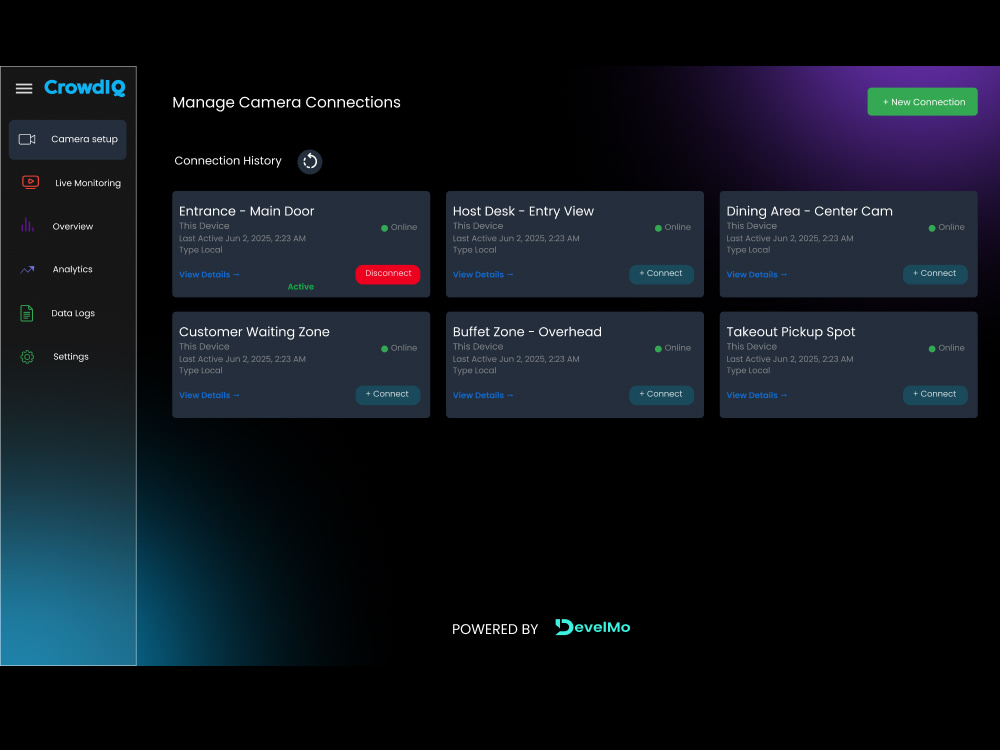Click Online status on Entrance - Main Door
The image size is (1000, 750).
click(x=399, y=228)
